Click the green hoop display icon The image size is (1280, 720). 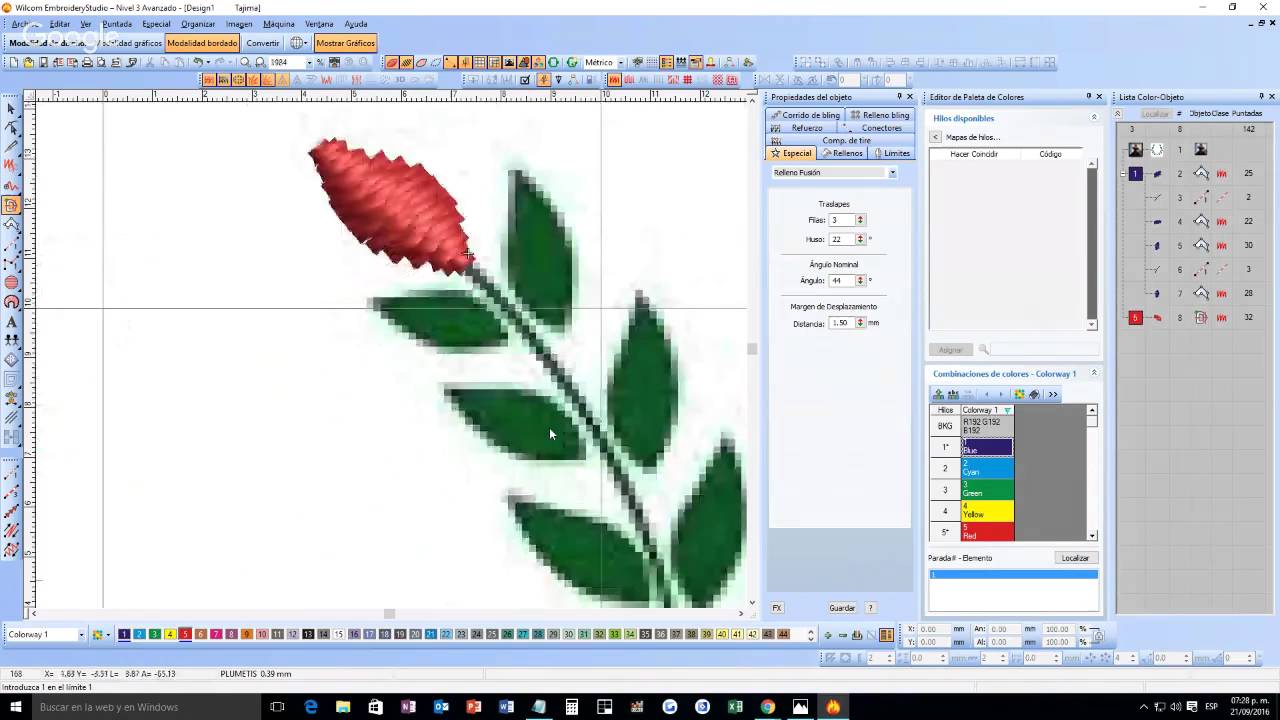click(554, 62)
